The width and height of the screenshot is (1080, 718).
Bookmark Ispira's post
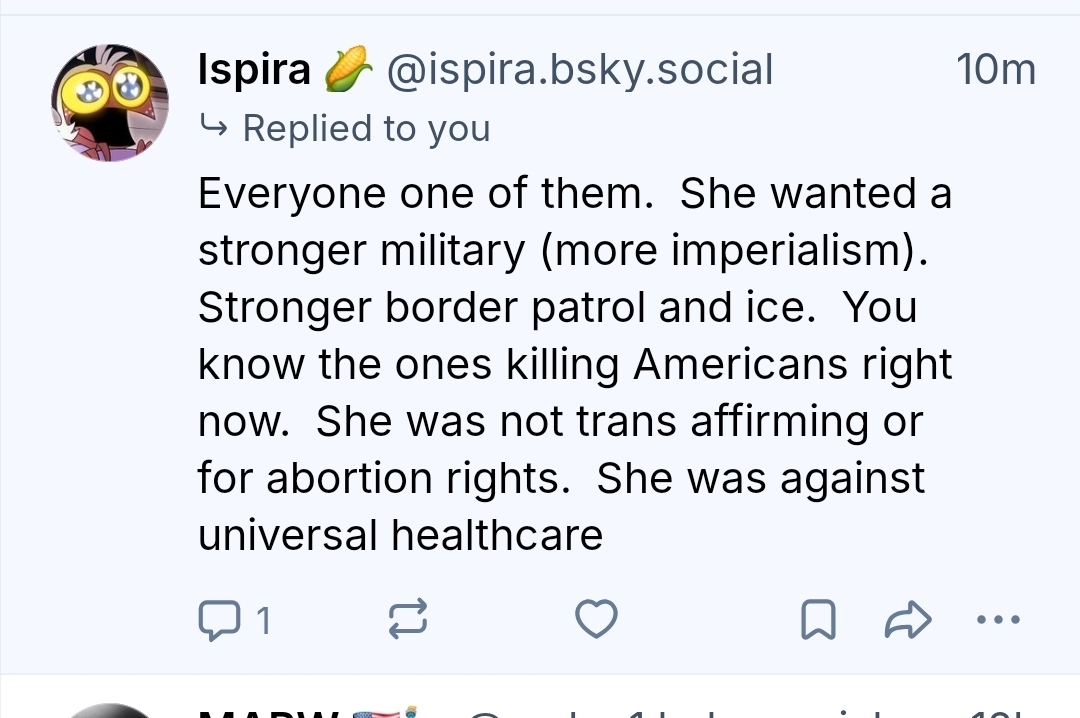coord(818,621)
